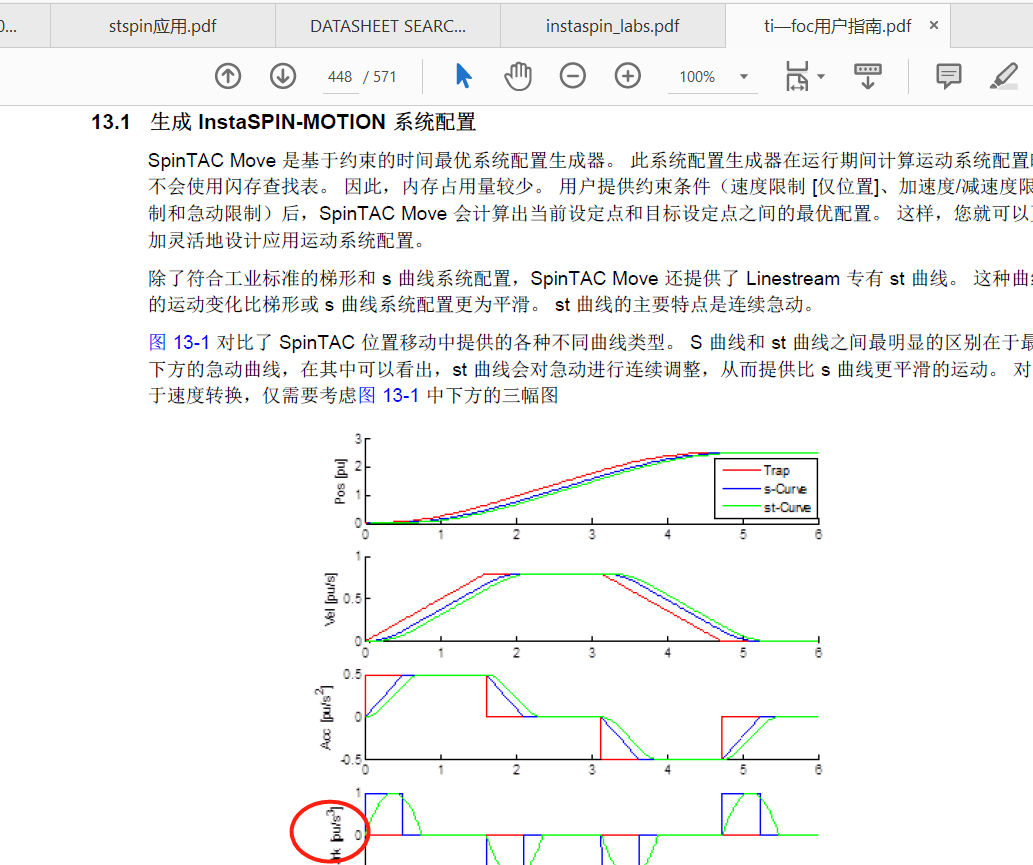Go to next page with down arrow

(x=283, y=76)
